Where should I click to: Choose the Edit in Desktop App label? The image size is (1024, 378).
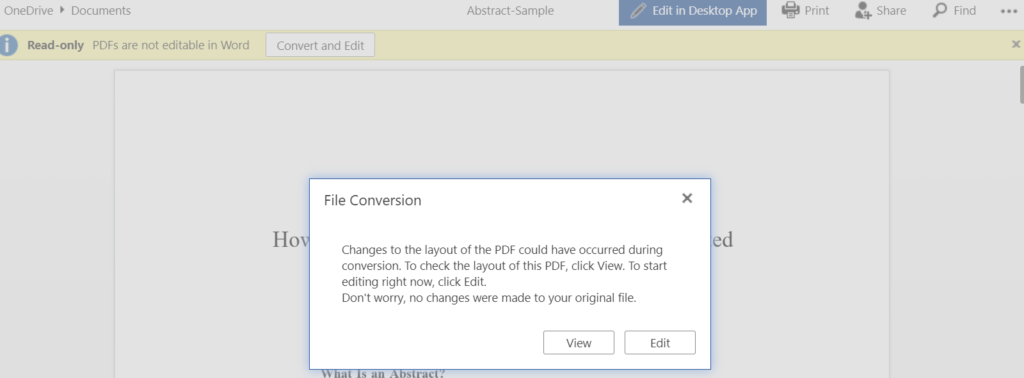tap(705, 10)
